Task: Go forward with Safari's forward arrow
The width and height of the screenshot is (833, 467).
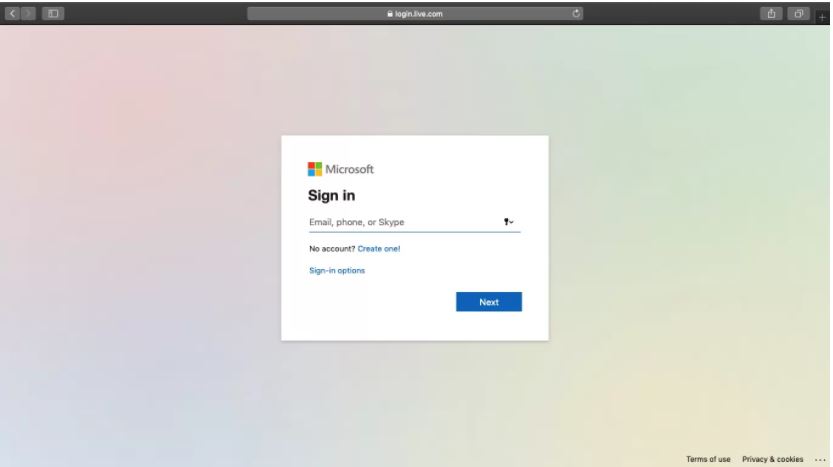Action: (28, 13)
